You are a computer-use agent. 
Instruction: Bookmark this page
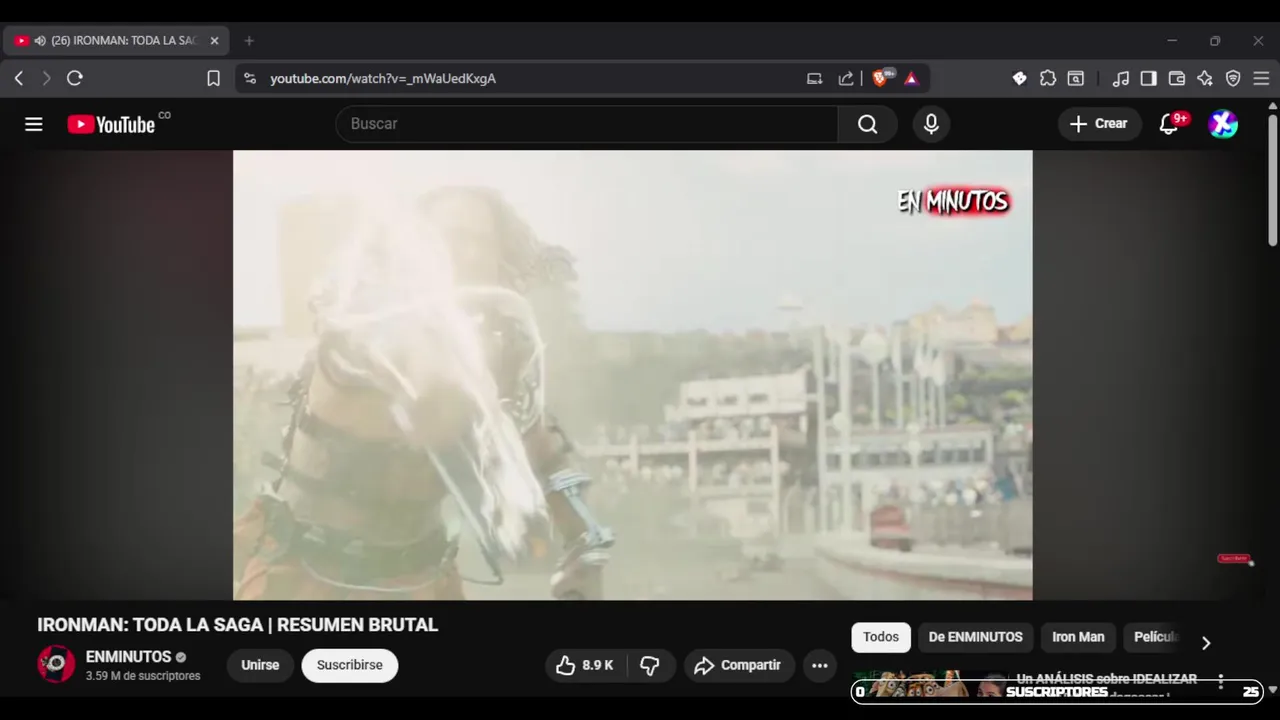point(213,78)
